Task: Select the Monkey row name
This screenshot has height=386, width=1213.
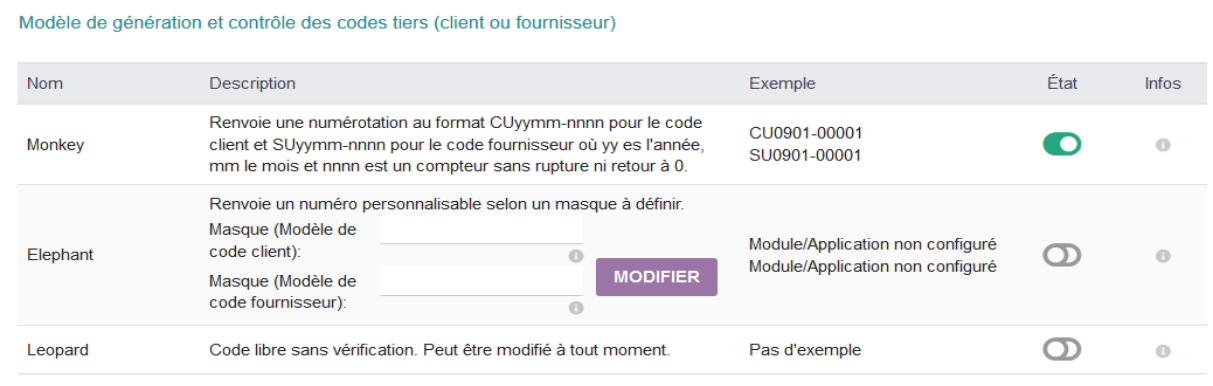Action: click(x=55, y=145)
